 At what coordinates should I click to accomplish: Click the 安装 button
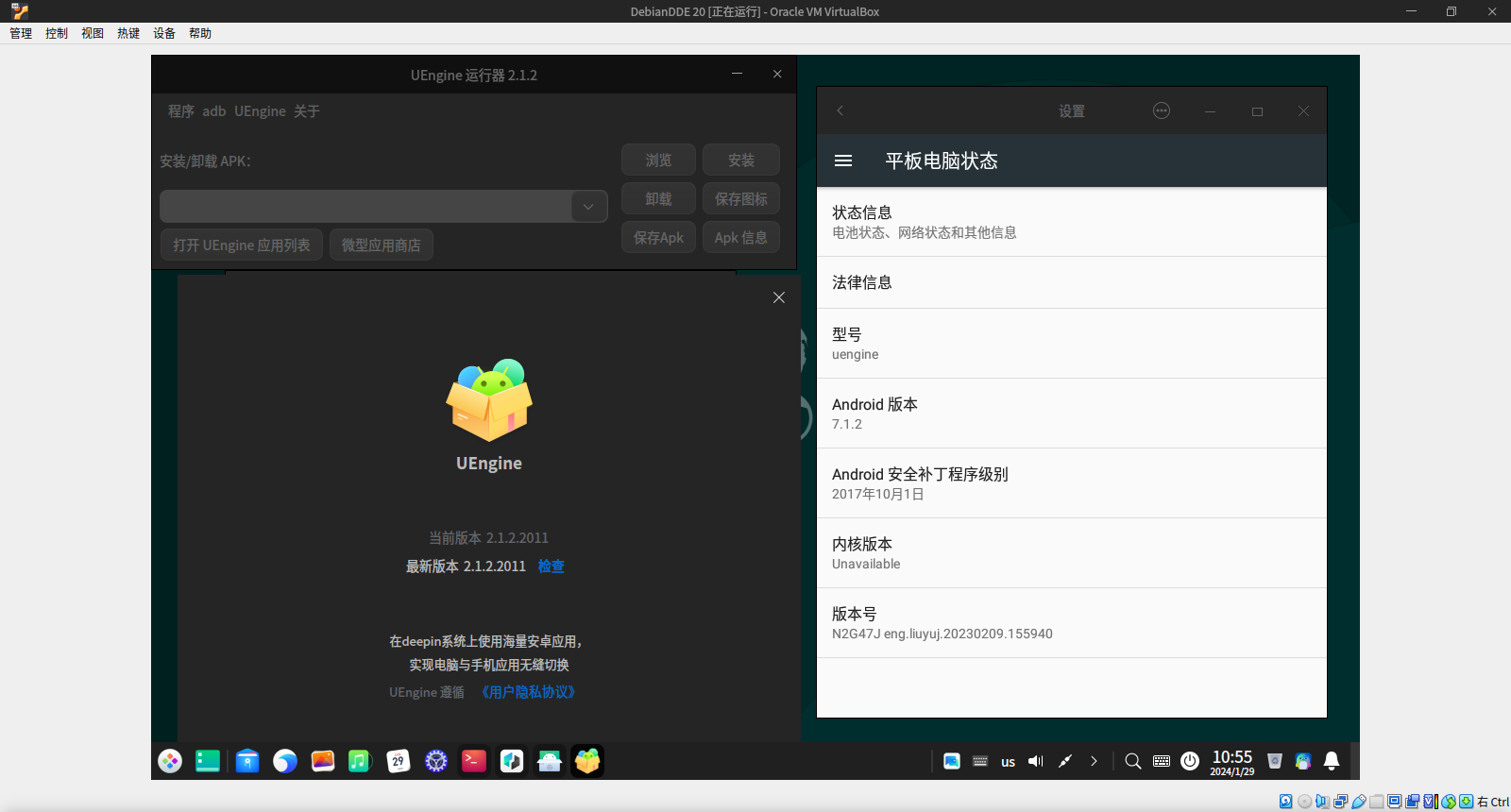pyautogui.click(x=741, y=161)
